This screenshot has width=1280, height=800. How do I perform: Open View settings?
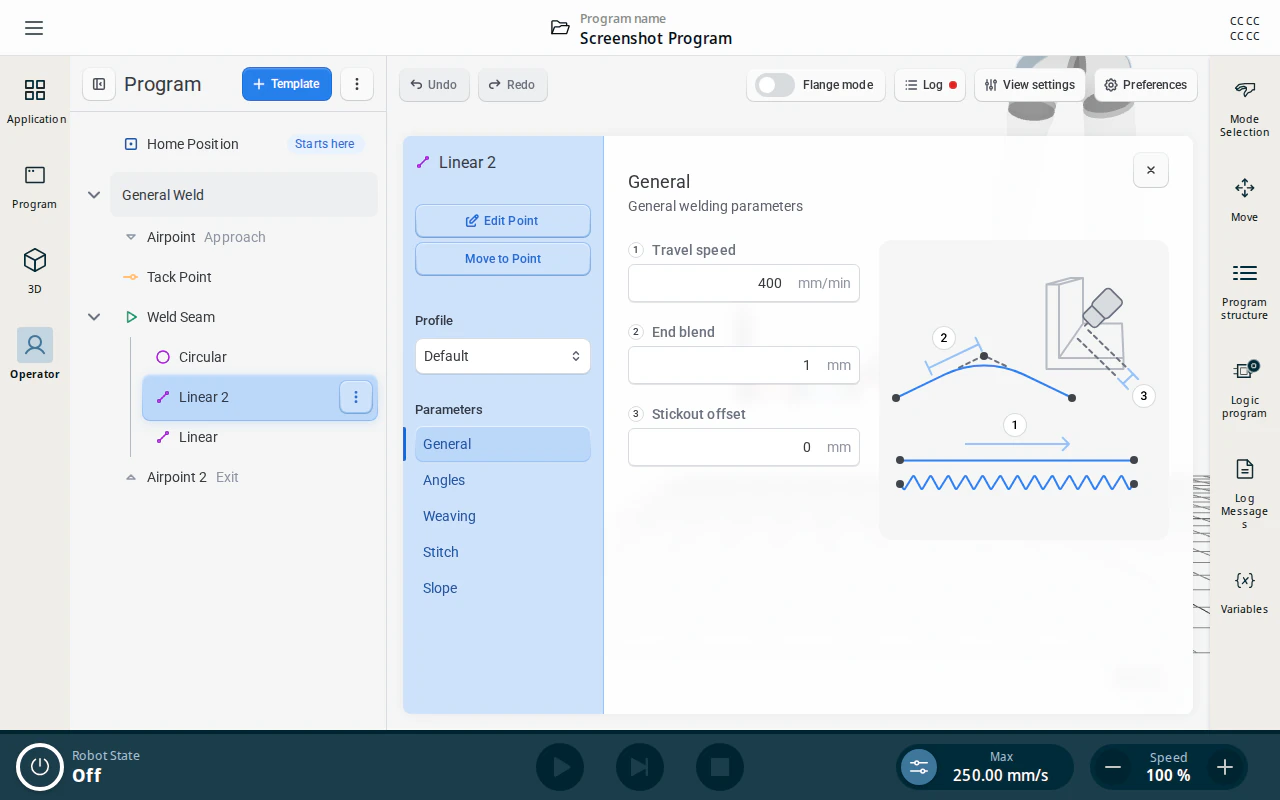1030,85
